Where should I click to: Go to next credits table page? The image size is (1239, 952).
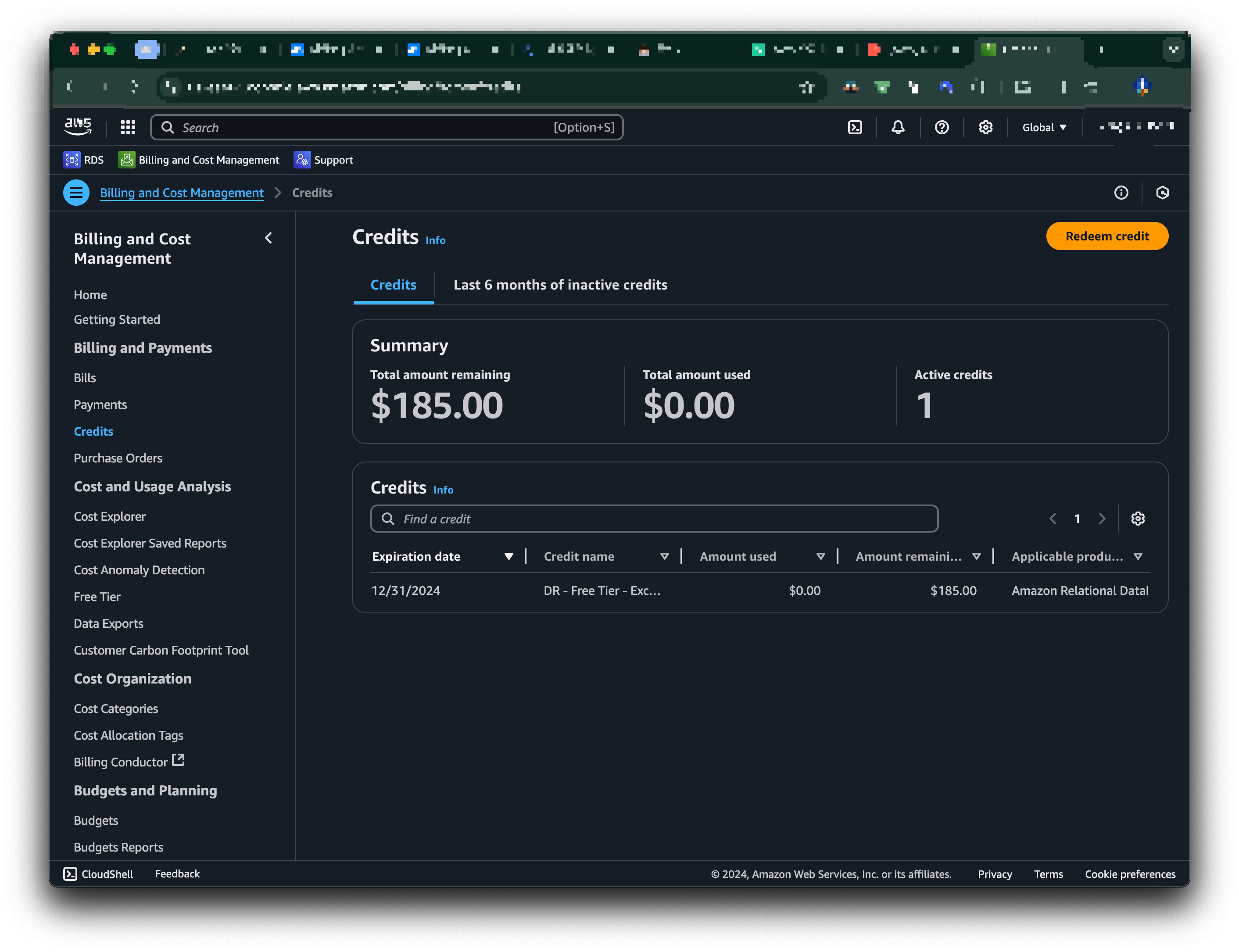click(x=1102, y=519)
